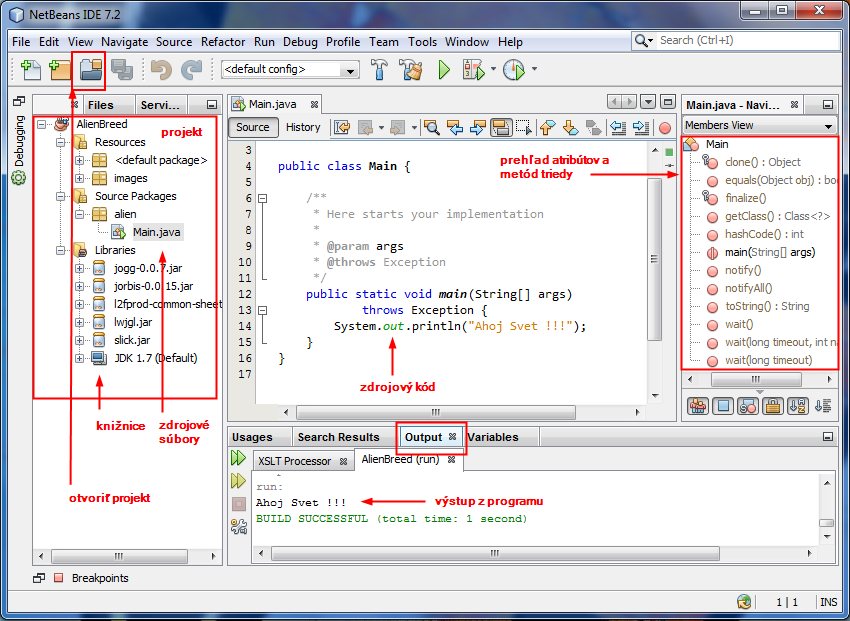Expand the JDK 1.7 (Default) node
This screenshot has width=850, height=621.
[79, 358]
